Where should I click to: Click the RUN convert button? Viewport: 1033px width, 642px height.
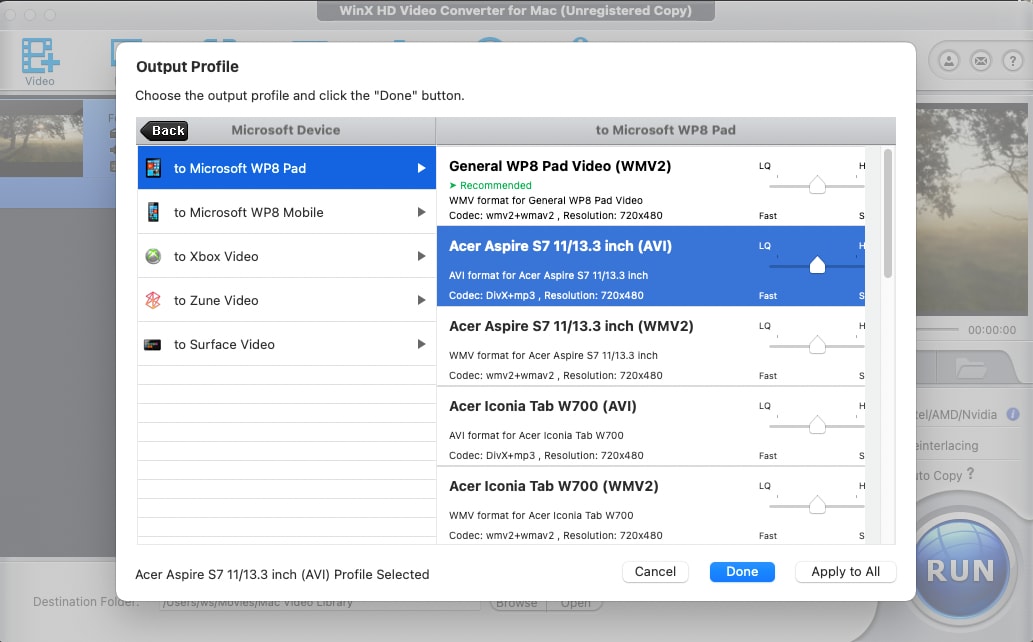[960, 570]
